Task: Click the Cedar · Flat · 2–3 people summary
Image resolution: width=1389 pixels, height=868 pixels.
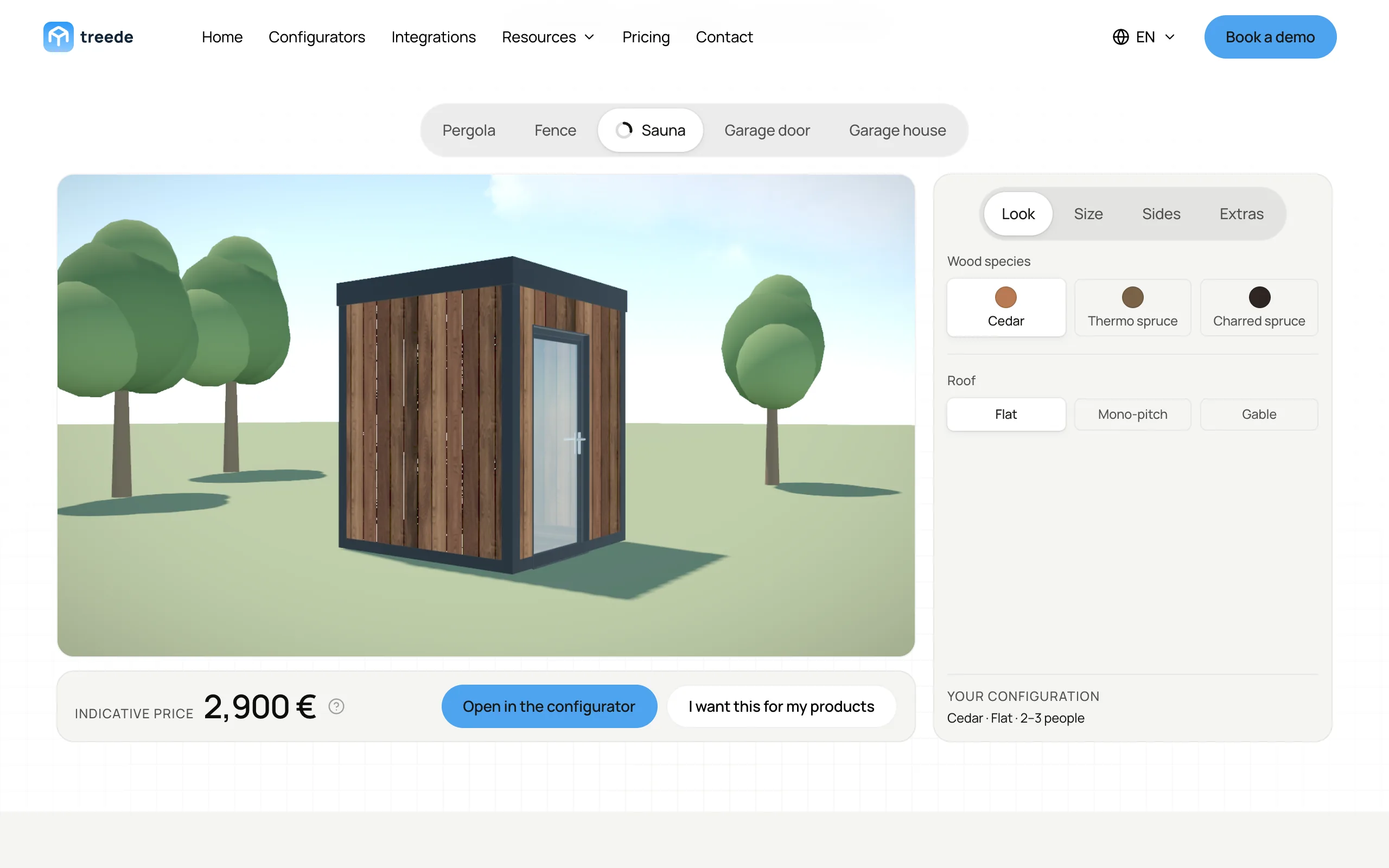Action: (x=1015, y=718)
